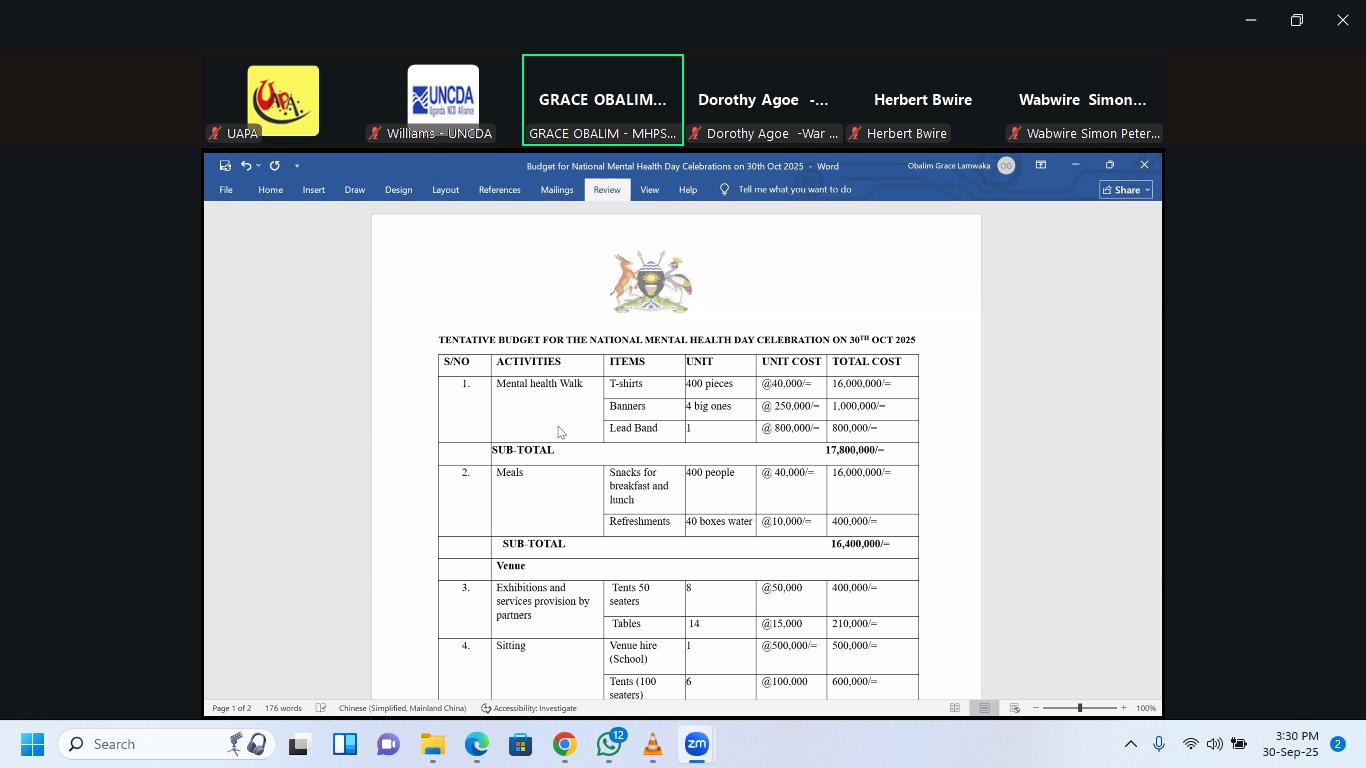Open the Customize Quick Access Toolbar arrow
The width and height of the screenshot is (1366, 768).
click(297, 166)
